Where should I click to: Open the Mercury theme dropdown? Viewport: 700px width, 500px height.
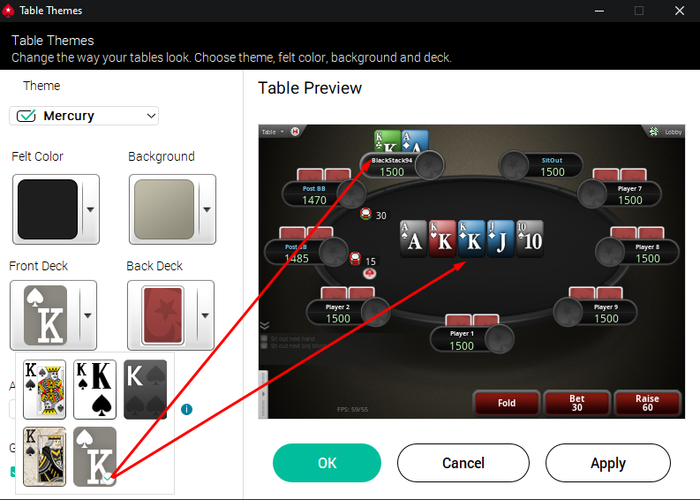(84, 116)
